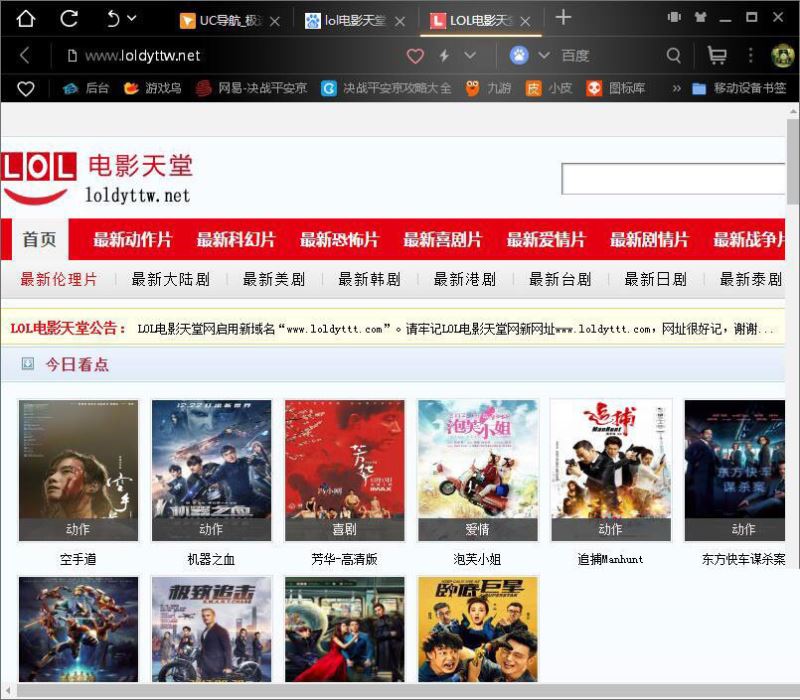Open the 最新大陆剧 link
The width and height of the screenshot is (800, 700).
coord(170,279)
